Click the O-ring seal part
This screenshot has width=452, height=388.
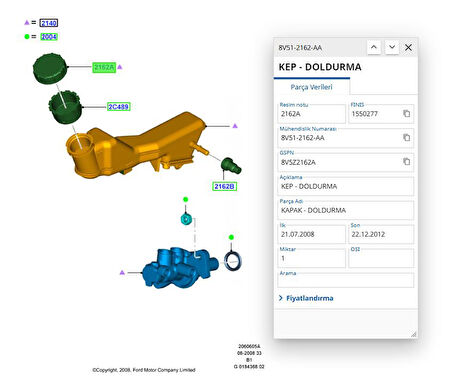tap(232, 261)
